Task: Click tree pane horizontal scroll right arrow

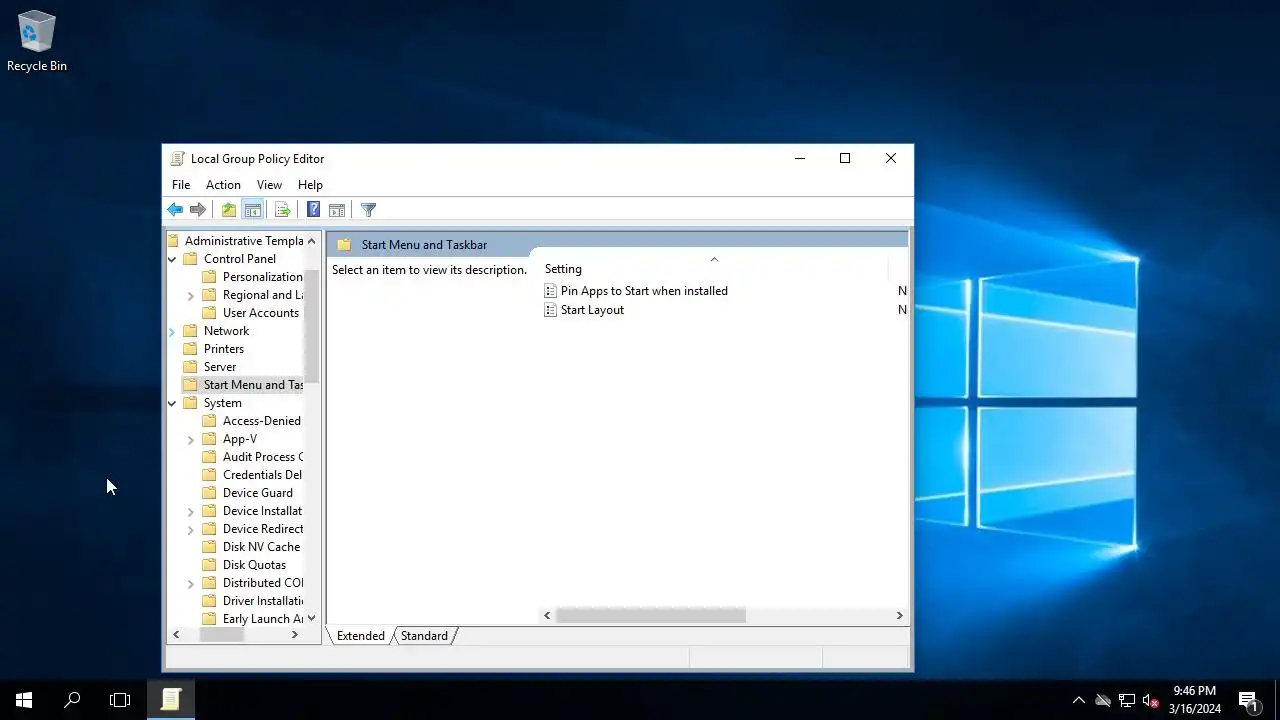Action: tap(295, 635)
